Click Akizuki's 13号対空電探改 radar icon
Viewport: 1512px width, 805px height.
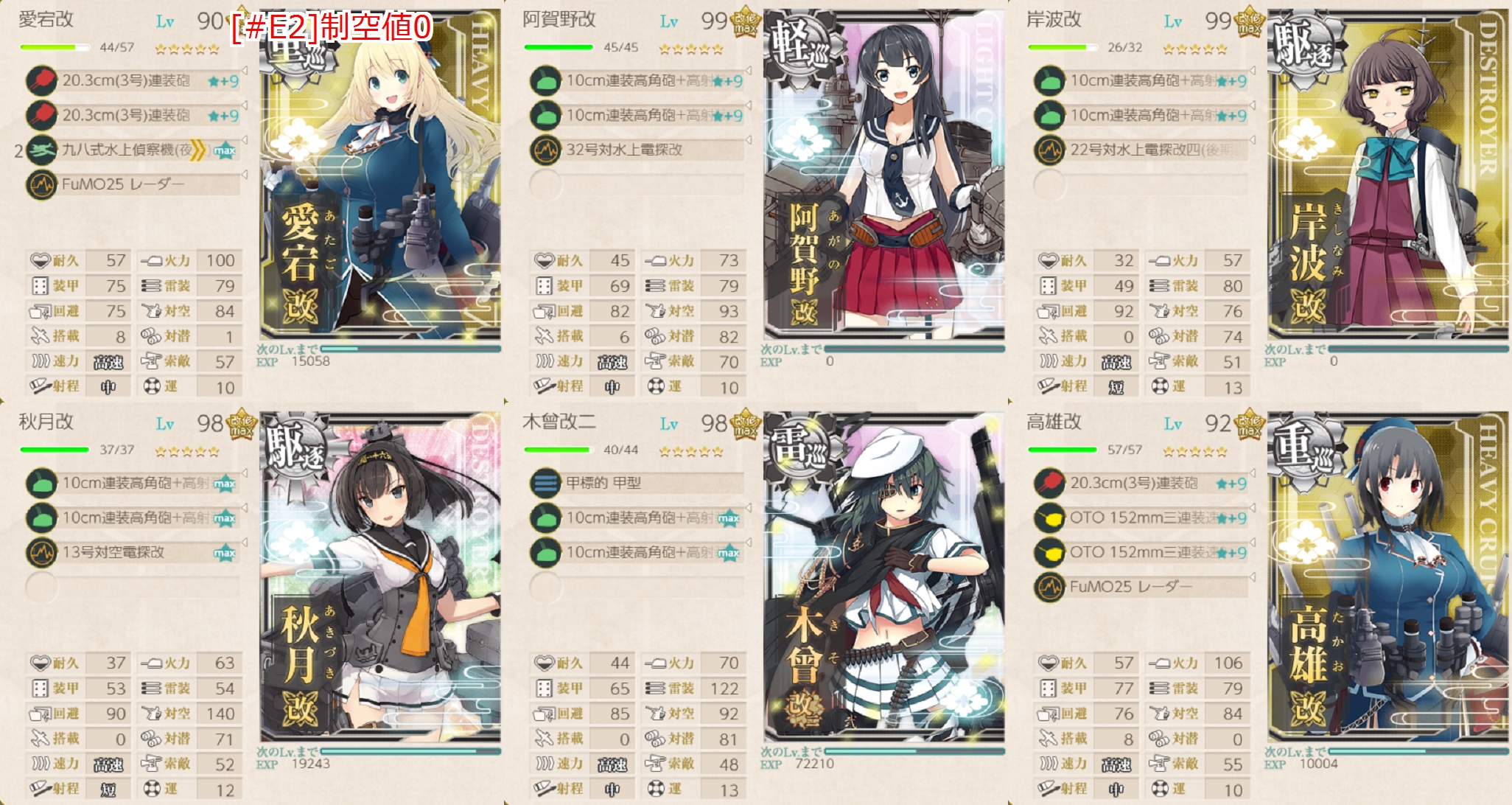pos(41,552)
